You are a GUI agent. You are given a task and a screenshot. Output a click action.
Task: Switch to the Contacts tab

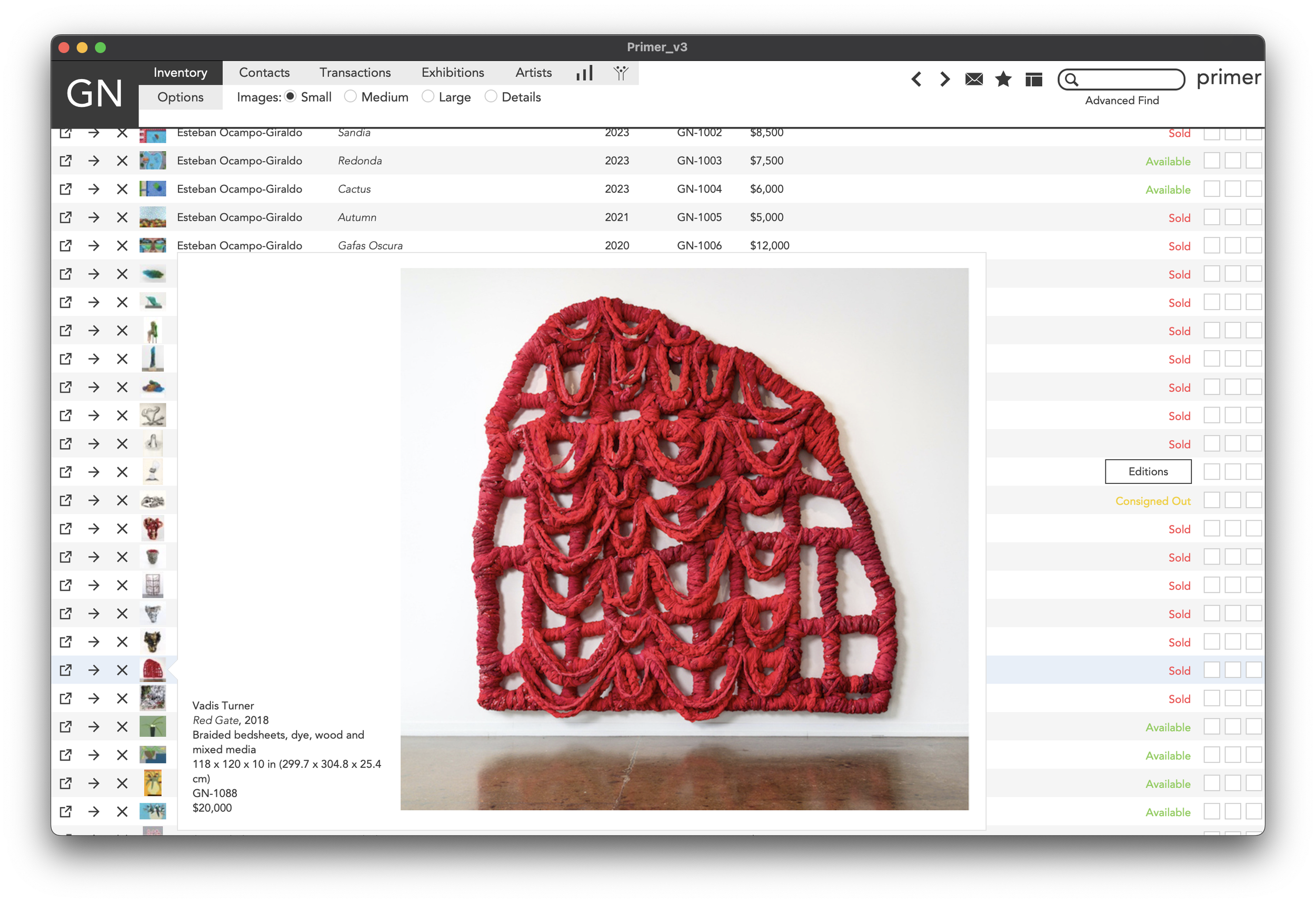[264, 73]
